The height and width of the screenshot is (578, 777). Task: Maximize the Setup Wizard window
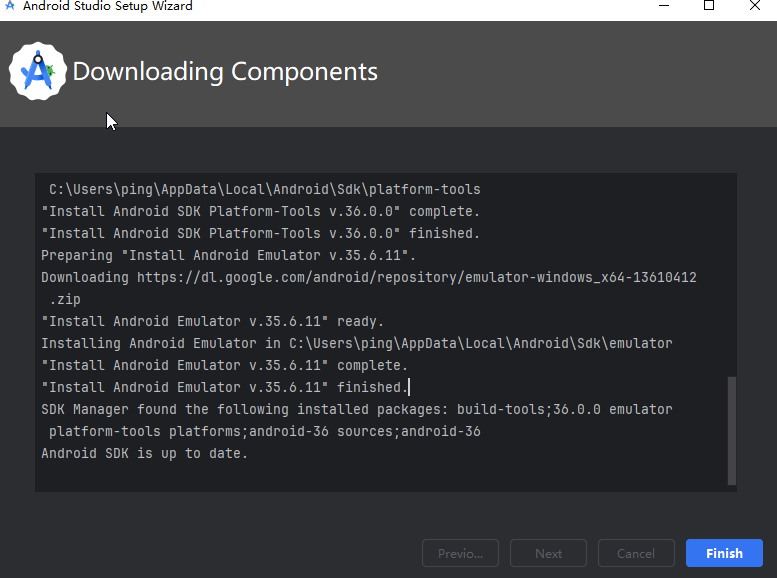point(709,6)
